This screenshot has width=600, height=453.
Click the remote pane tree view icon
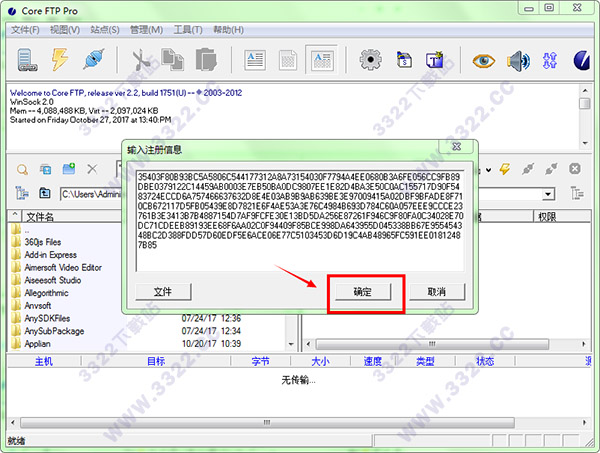(x=577, y=193)
